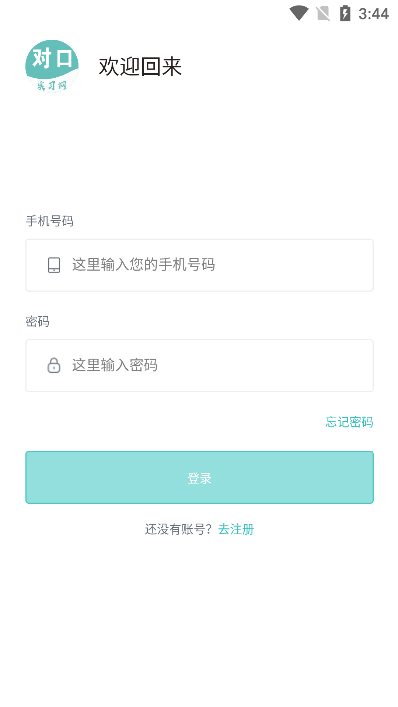Screen dimensions: 398x707
Task: Tap the 对口 characters in the logo
Action: pyautogui.click(x=52, y=59)
